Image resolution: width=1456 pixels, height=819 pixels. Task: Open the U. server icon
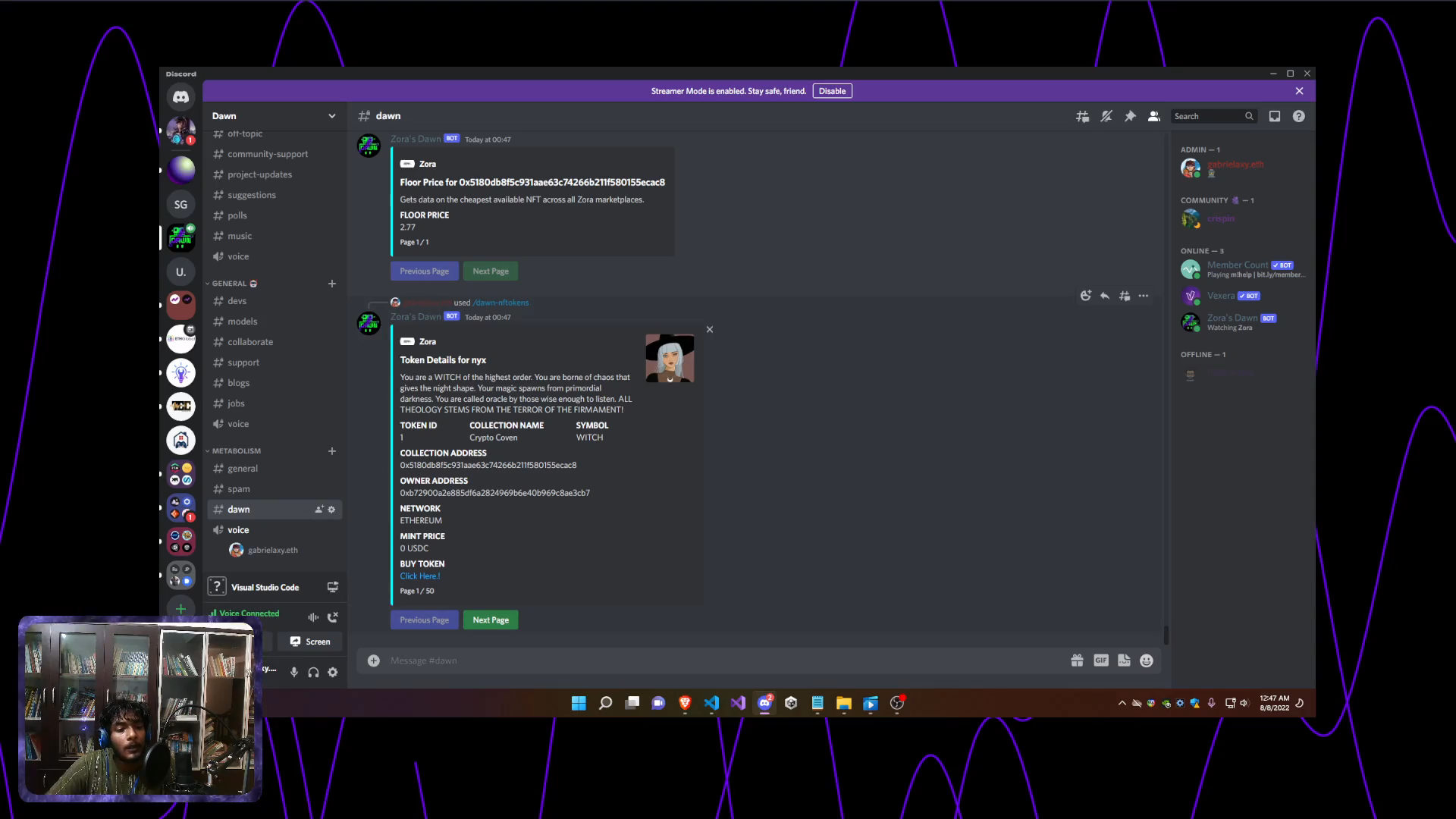pyautogui.click(x=180, y=271)
